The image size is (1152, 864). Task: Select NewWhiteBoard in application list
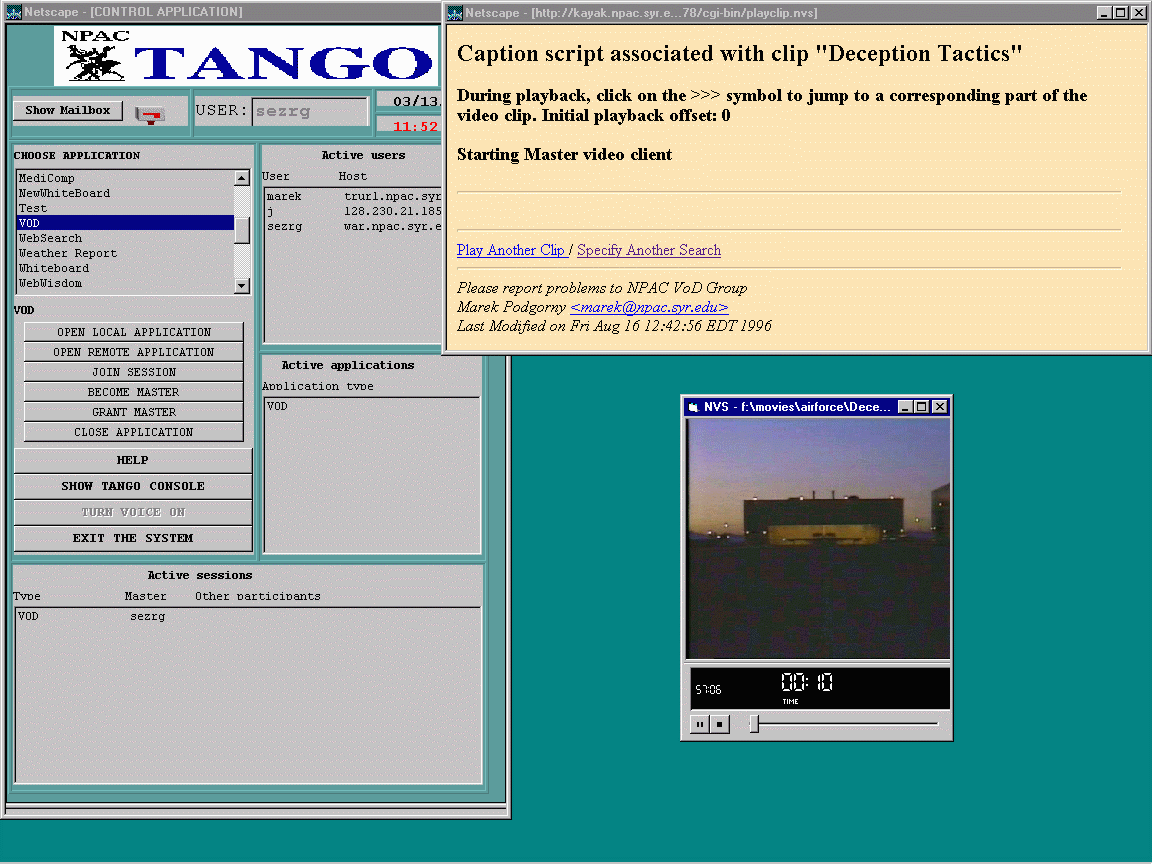(125, 193)
